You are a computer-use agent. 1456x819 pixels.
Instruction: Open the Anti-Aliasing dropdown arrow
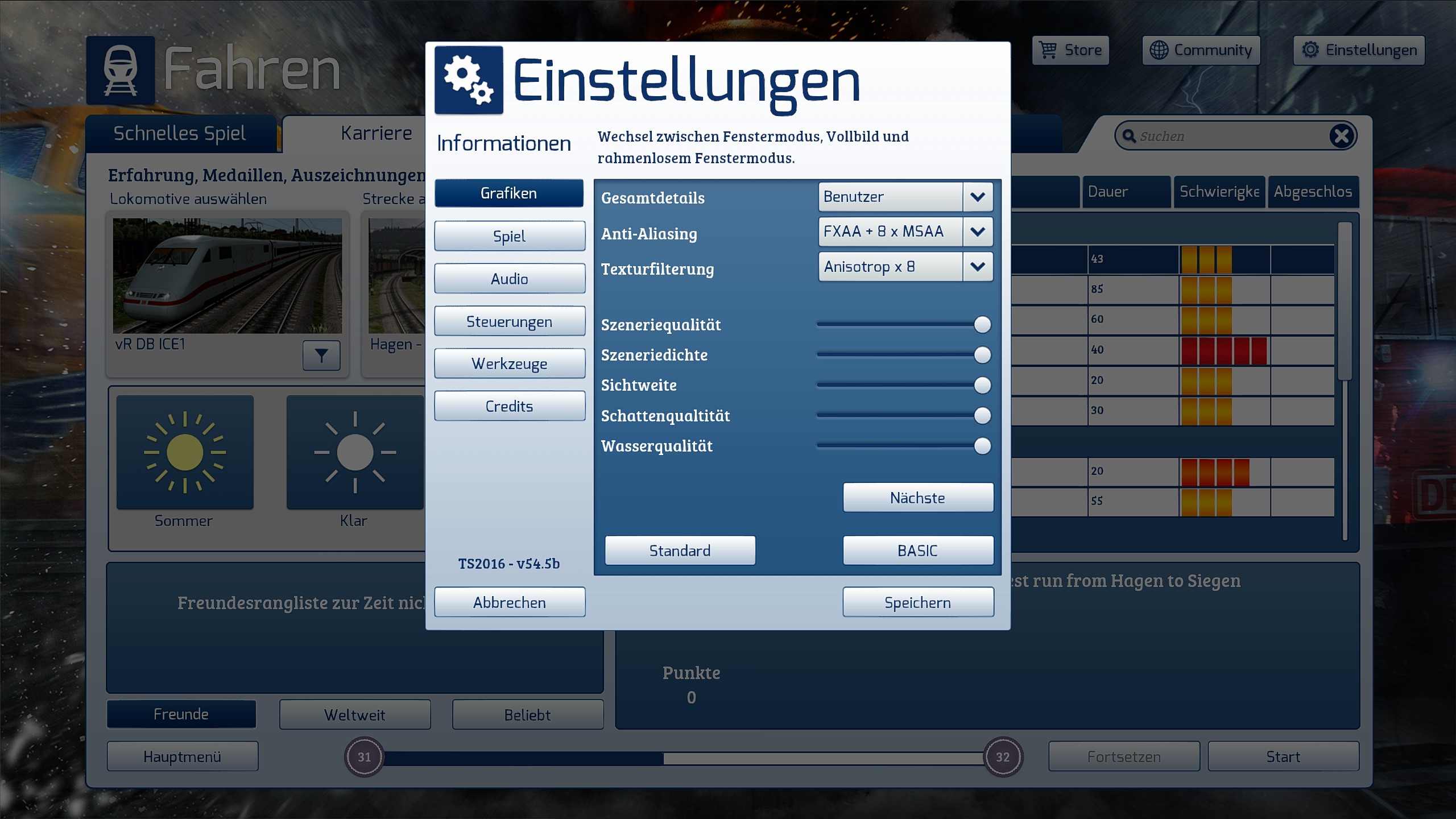tap(978, 231)
